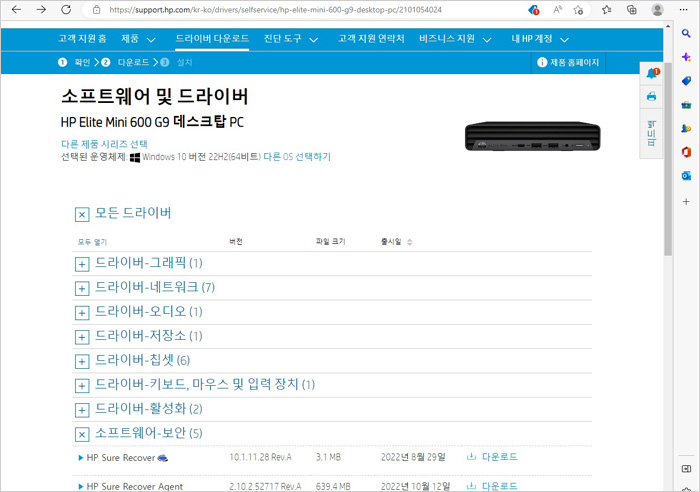Open the 내 HP 계정 dropdown menu
Image resolution: width=700 pixels, height=492 pixels.
pos(540,39)
